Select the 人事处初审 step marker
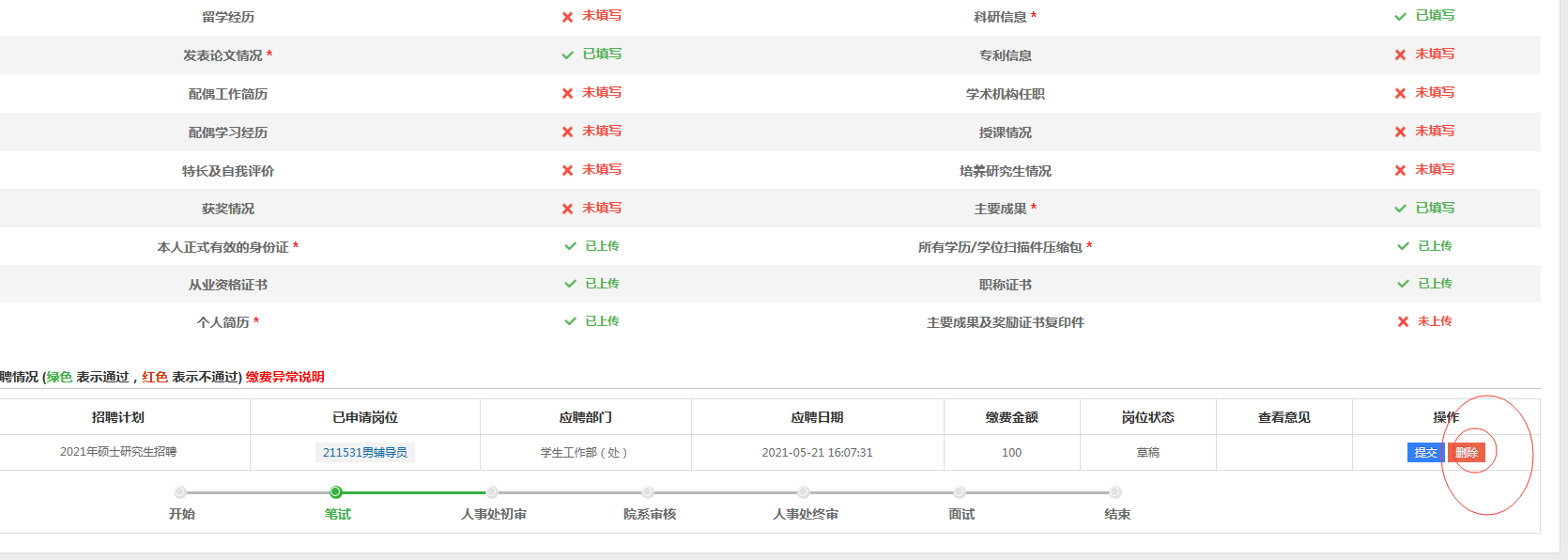 tap(492, 492)
